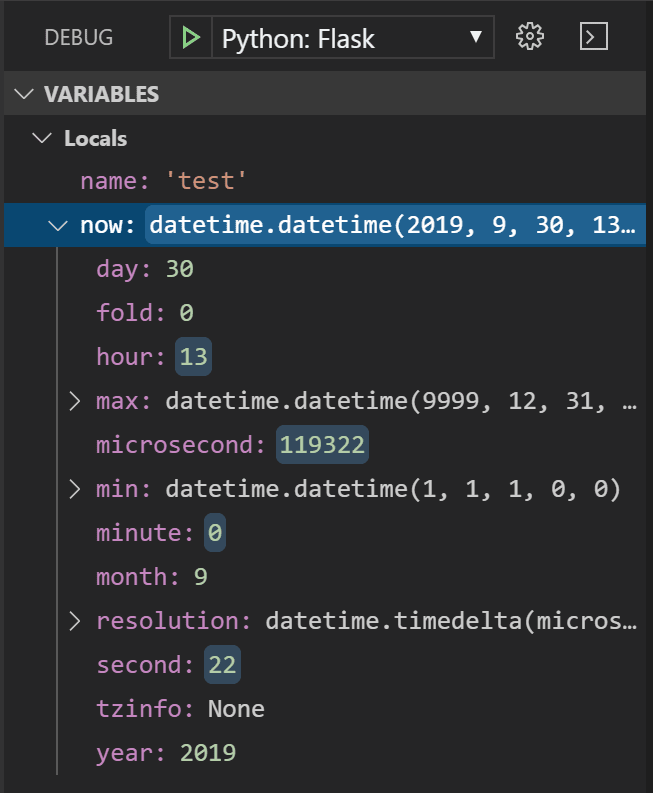This screenshot has width=653, height=793.
Task: Collapse the now variable
Action: [58, 226]
